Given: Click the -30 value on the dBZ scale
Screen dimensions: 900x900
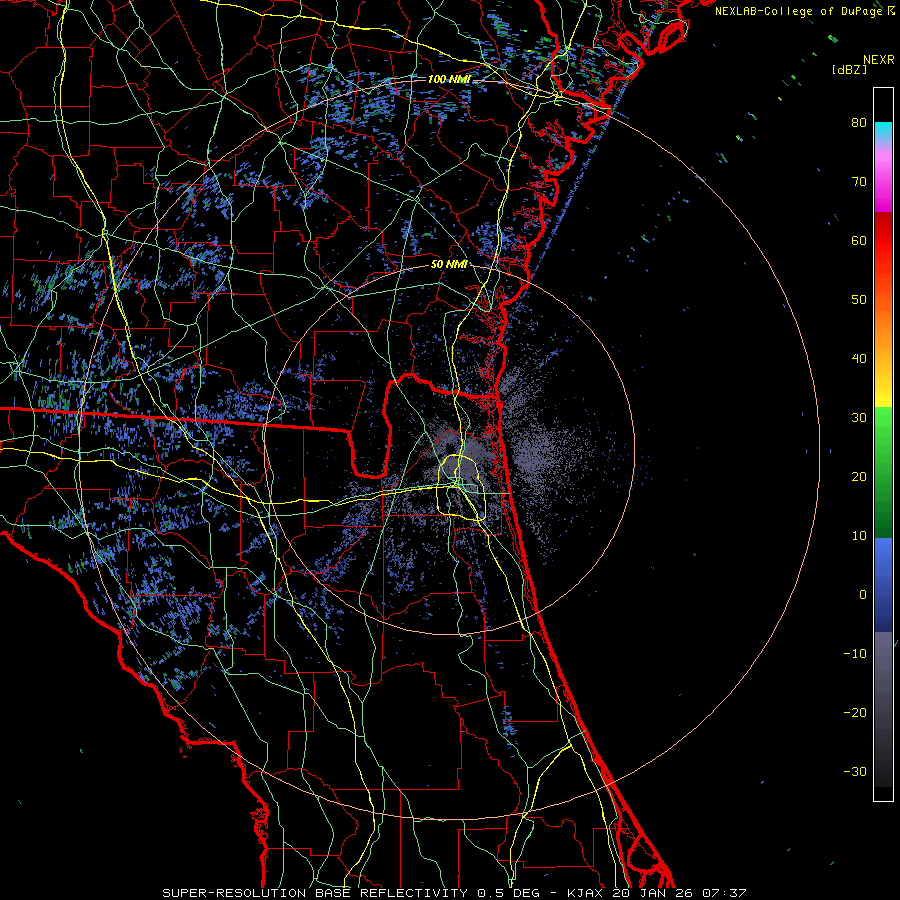Looking at the screenshot, I should [x=855, y=771].
